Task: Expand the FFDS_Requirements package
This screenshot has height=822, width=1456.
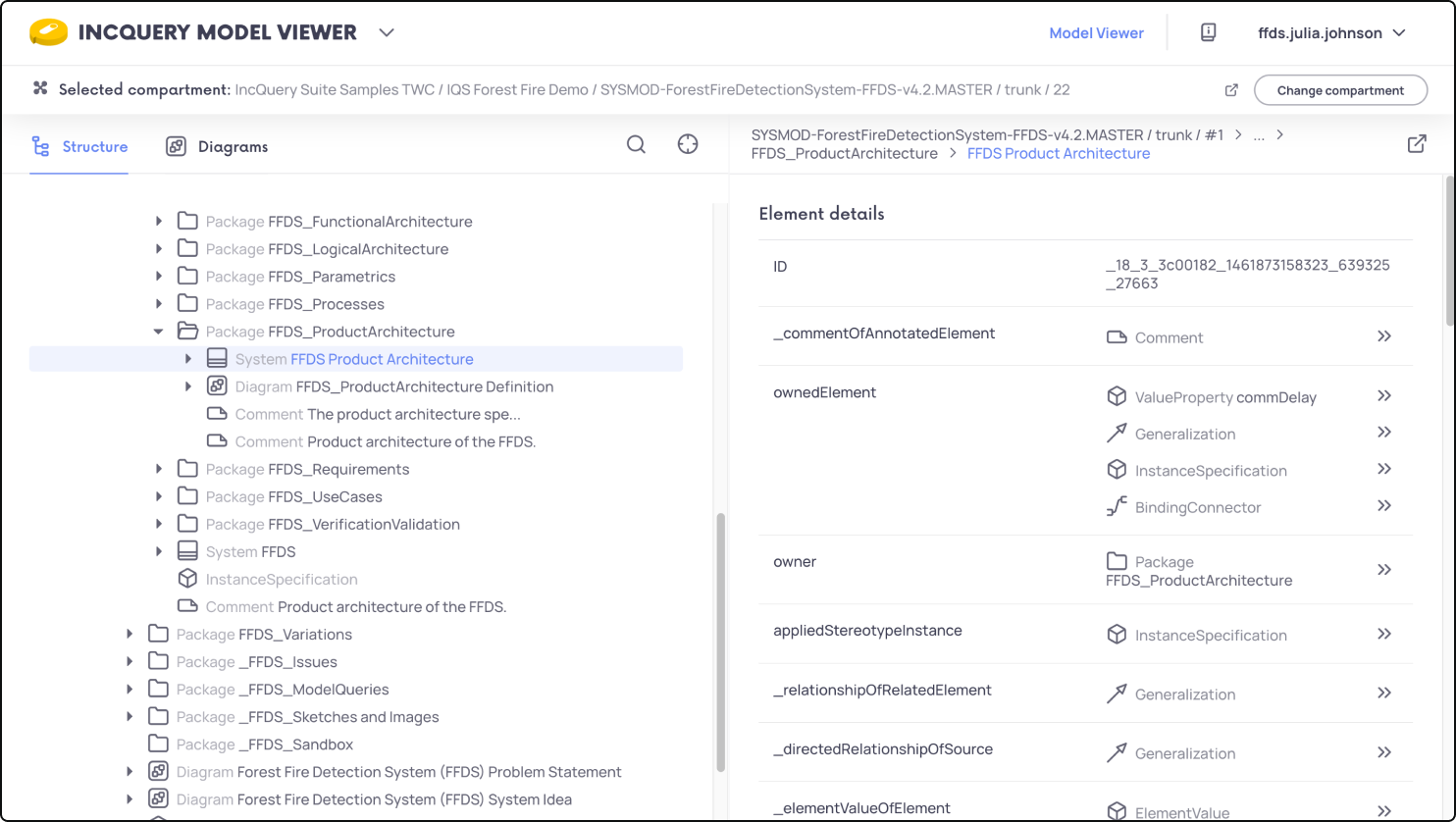Action: coord(159,469)
